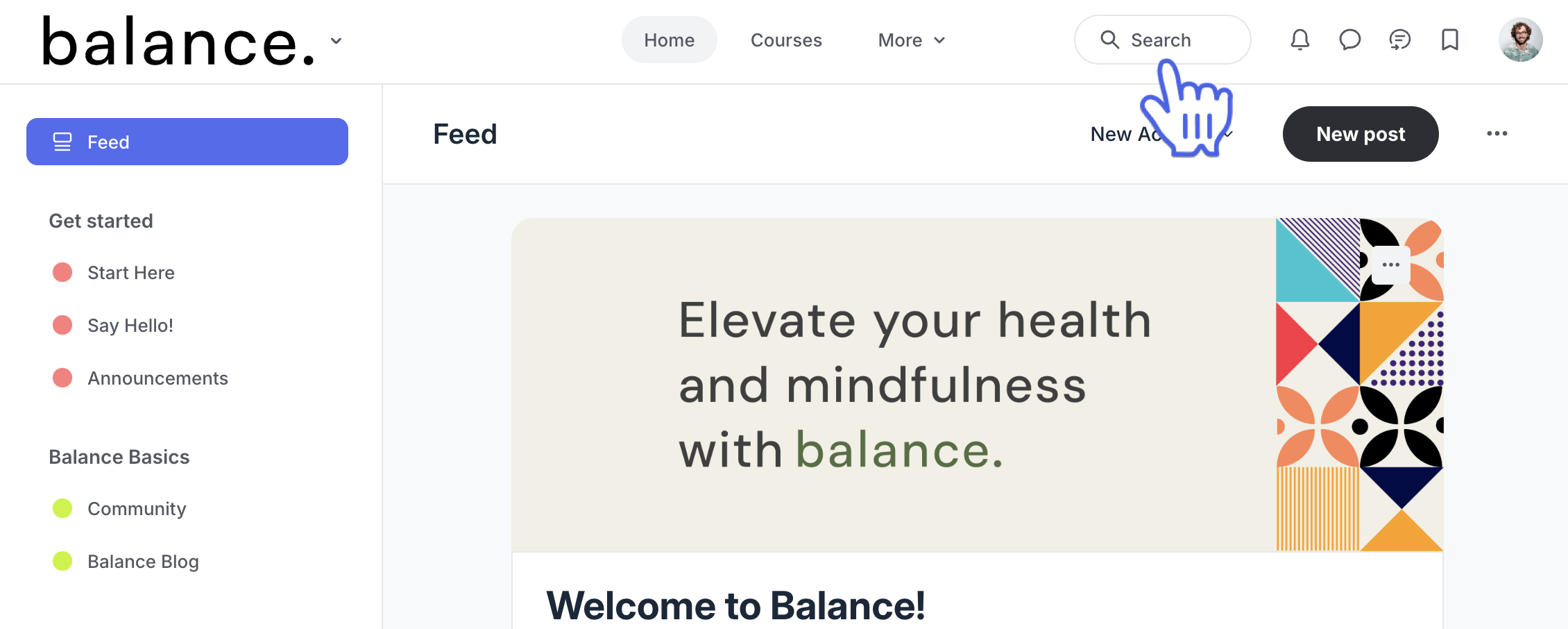This screenshot has height=629, width=1568.
Task: Click the magnifier icon in Search
Action: 1109,40
